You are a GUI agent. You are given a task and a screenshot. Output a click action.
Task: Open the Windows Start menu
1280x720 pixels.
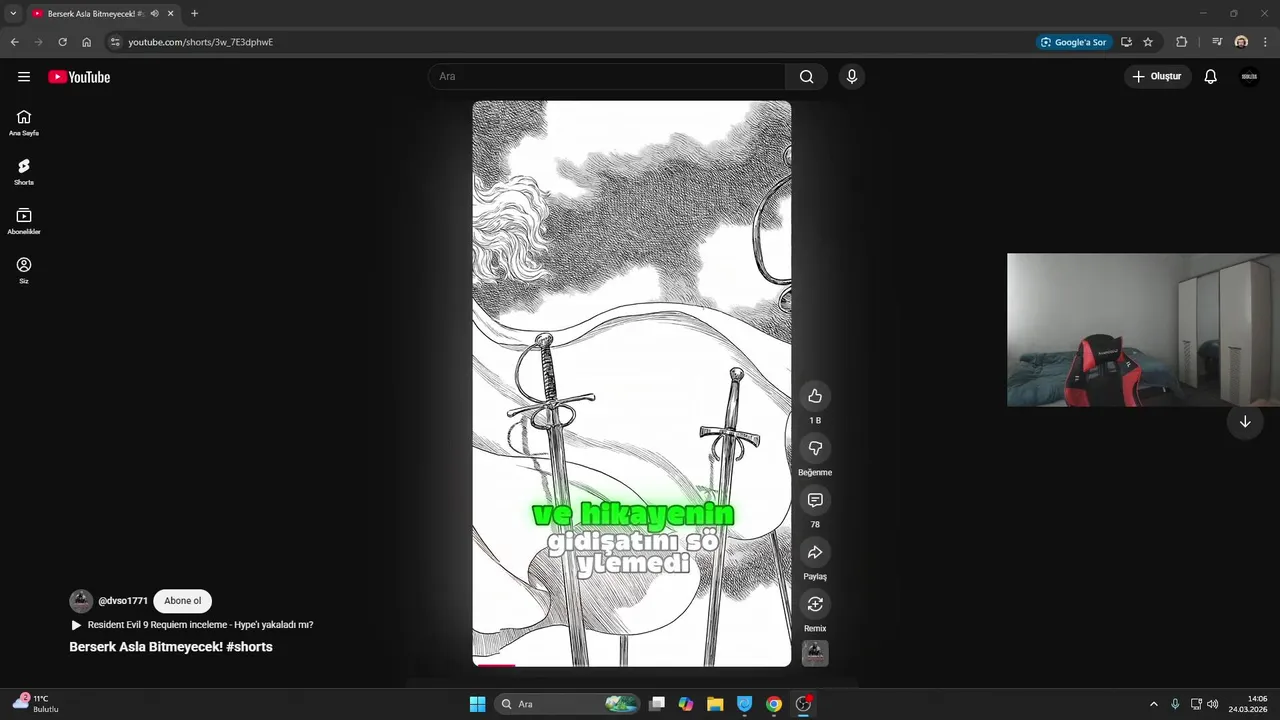[477, 704]
